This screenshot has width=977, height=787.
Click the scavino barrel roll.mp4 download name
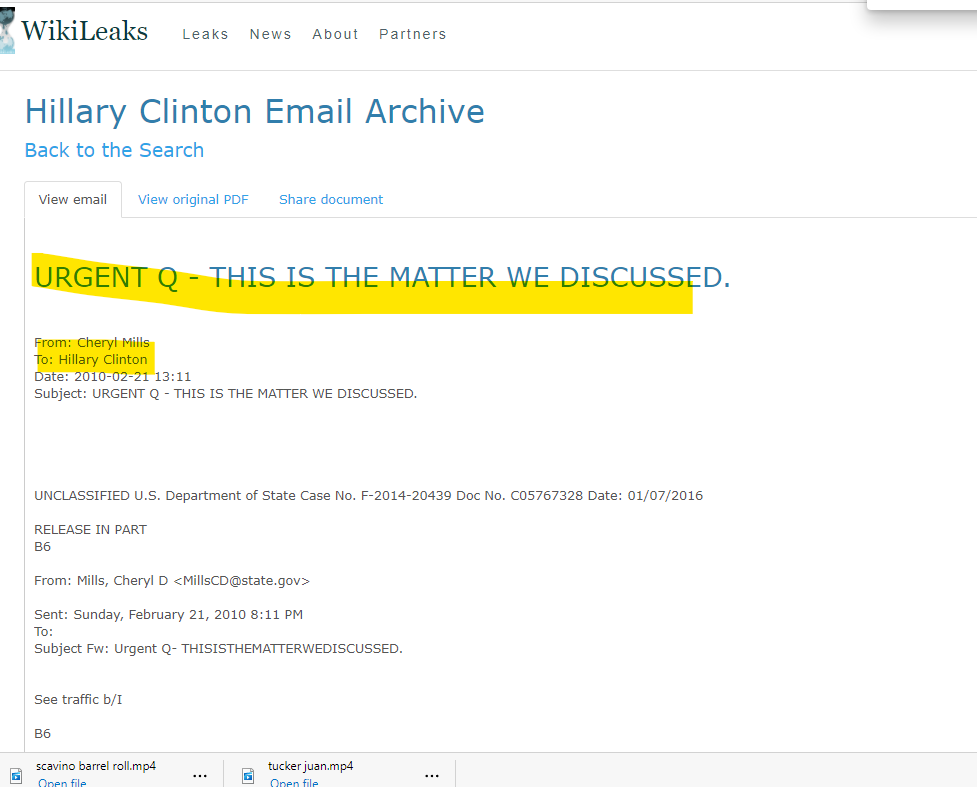pos(96,766)
